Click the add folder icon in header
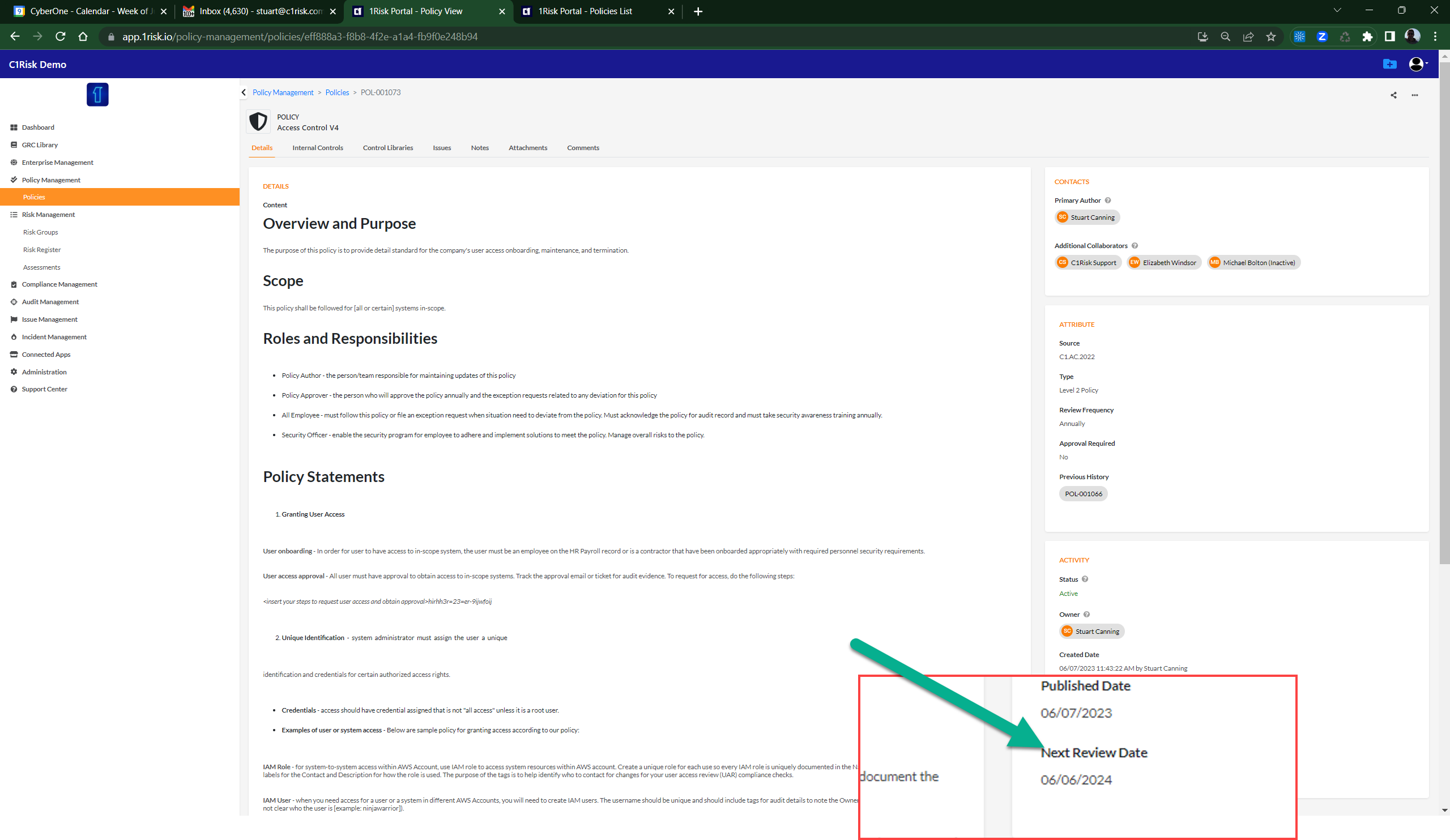1450x840 pixels. point(1389,64)
